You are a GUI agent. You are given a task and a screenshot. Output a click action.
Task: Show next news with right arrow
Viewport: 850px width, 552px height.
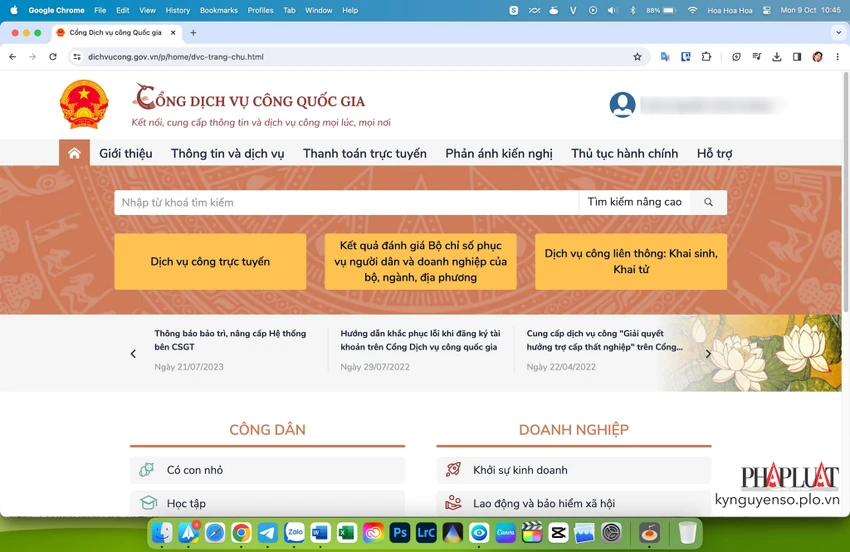click(x=708, y=354)
